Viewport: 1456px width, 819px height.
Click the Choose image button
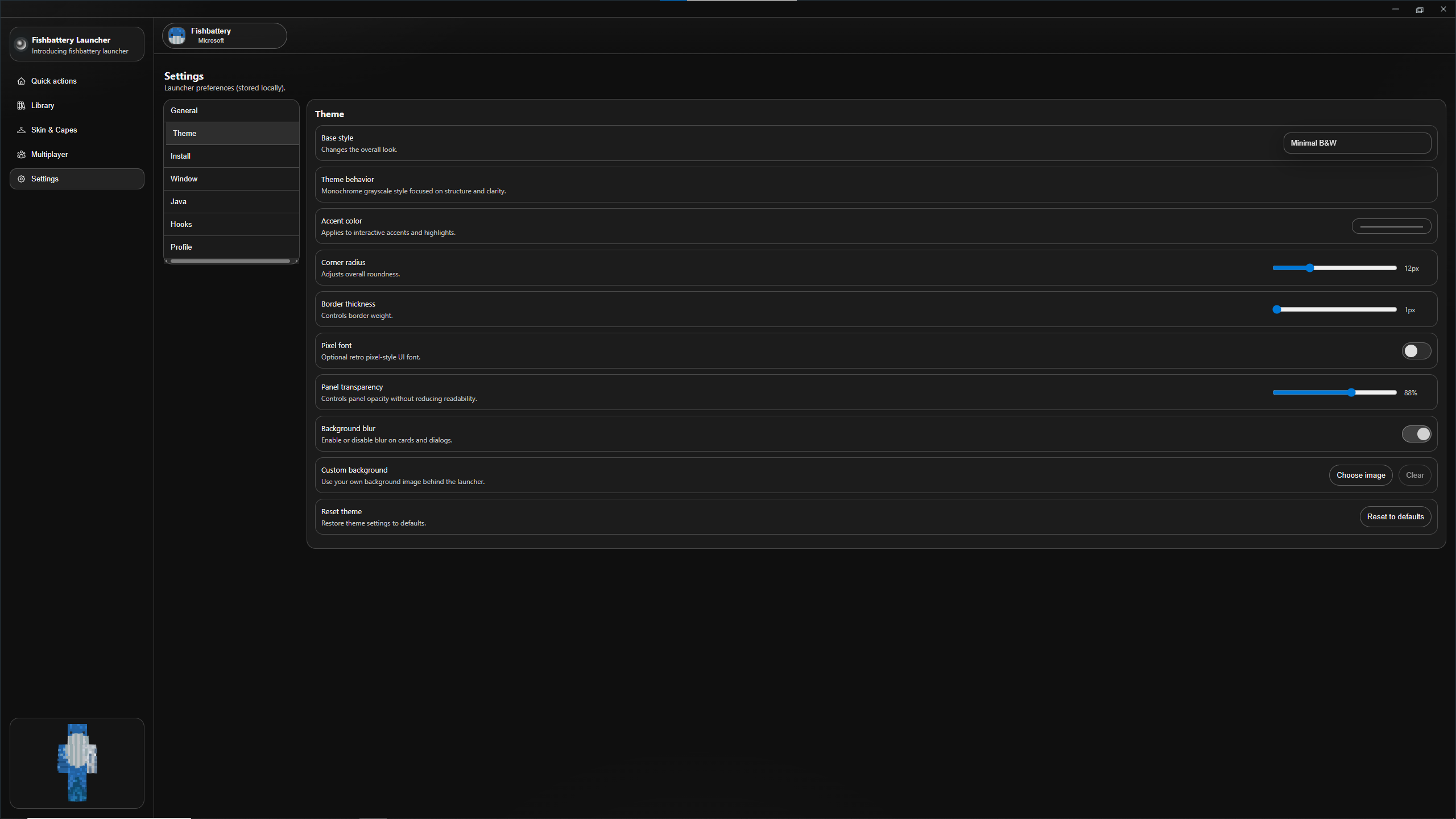coord(1360,475)
